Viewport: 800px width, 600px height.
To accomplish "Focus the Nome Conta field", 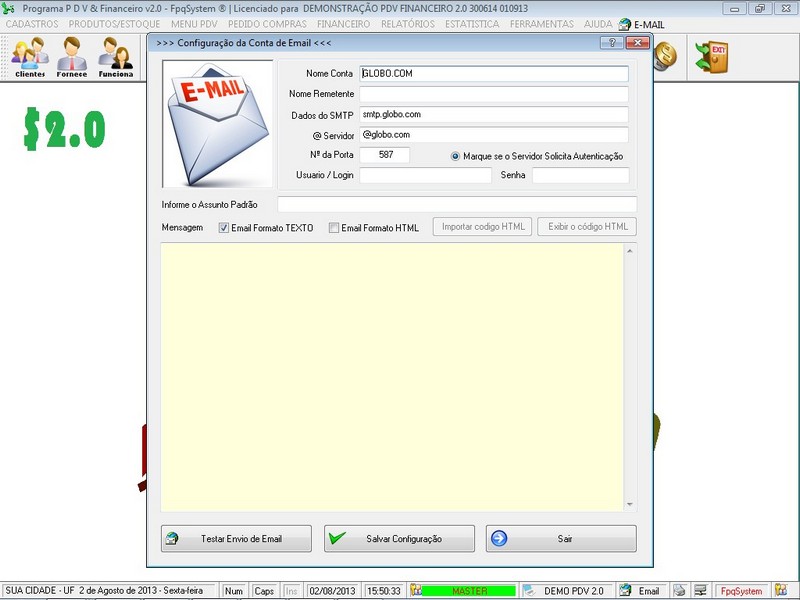I will 494,73.
